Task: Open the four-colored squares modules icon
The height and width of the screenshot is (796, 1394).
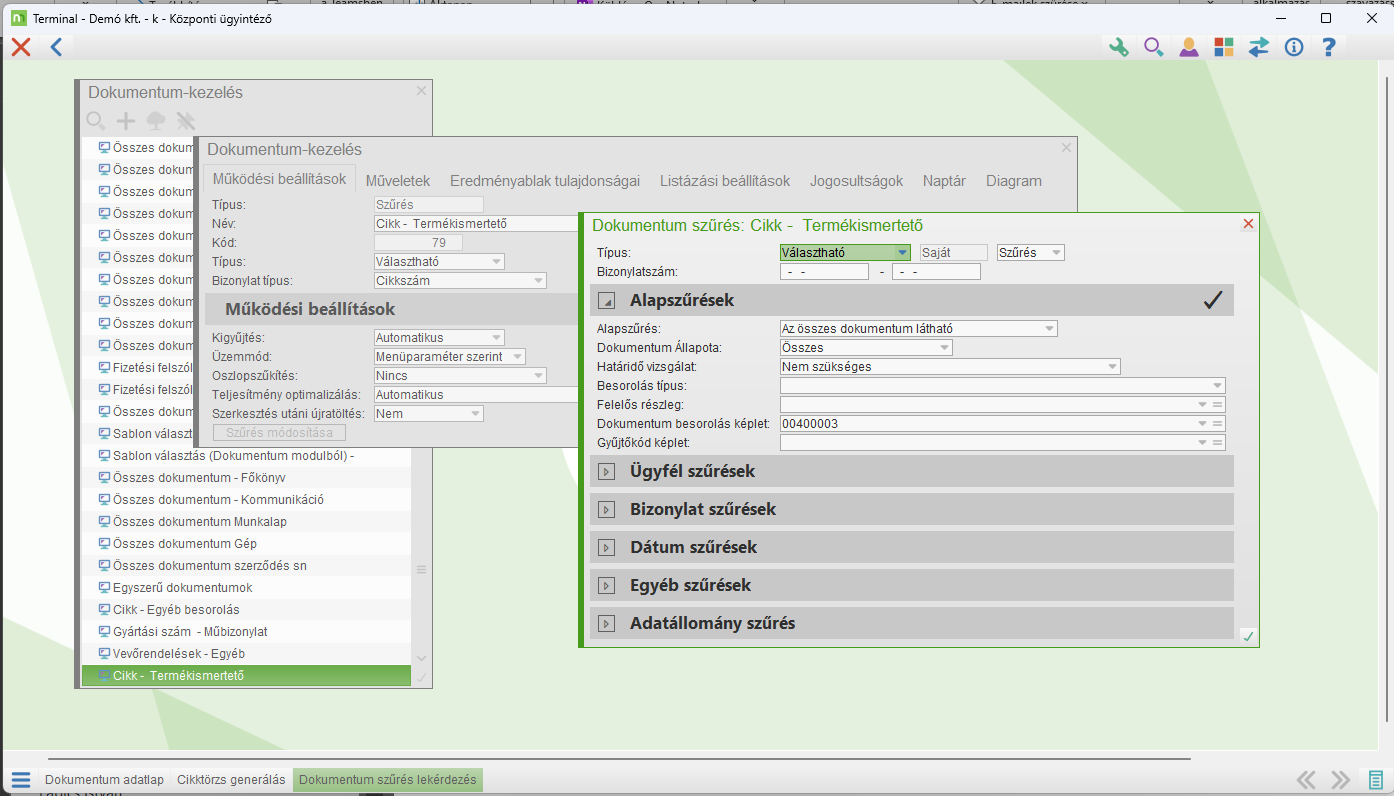Action: (1223, 47)
